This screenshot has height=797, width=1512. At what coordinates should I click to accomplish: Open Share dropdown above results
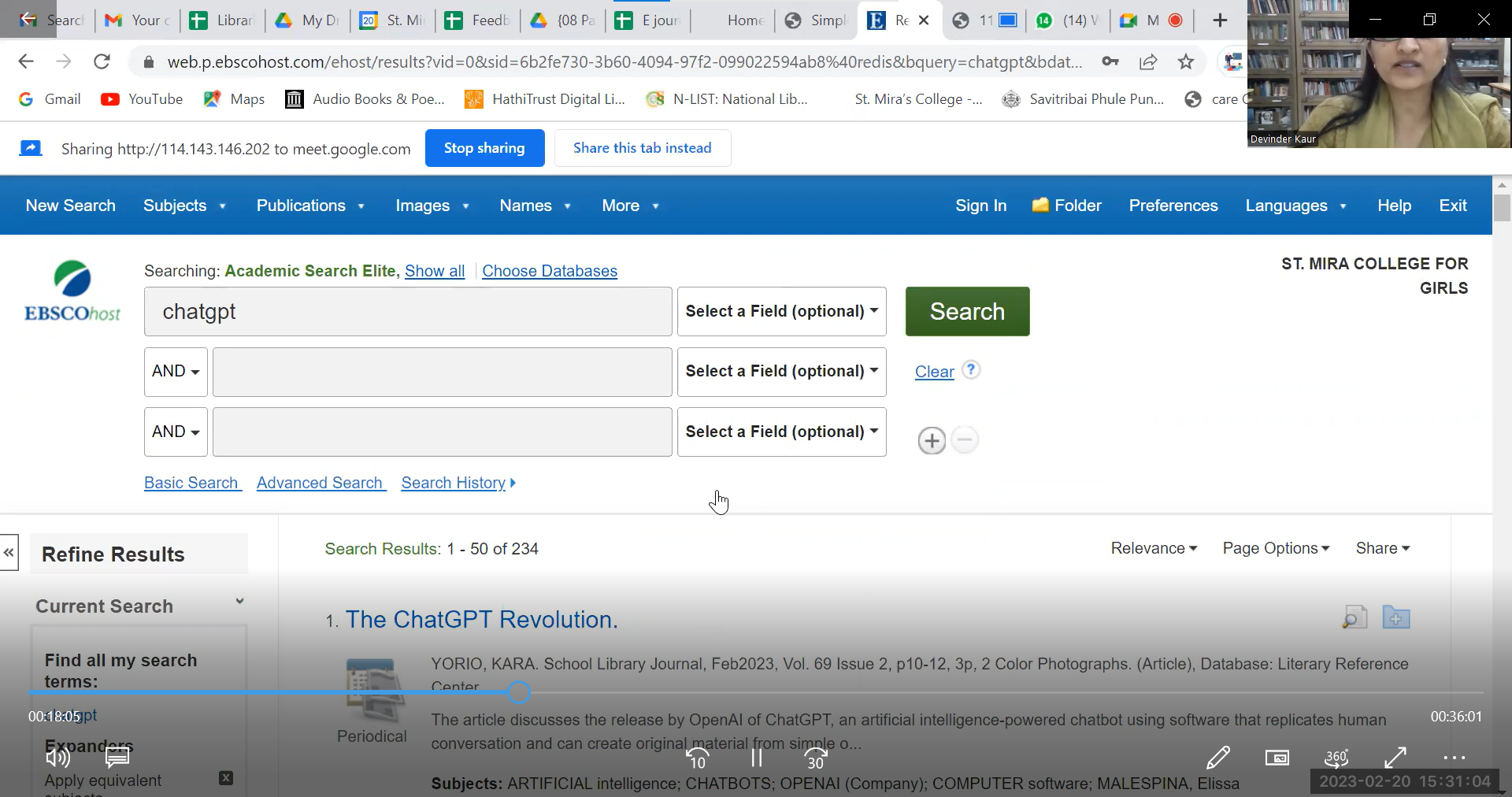coord(1383,548)
